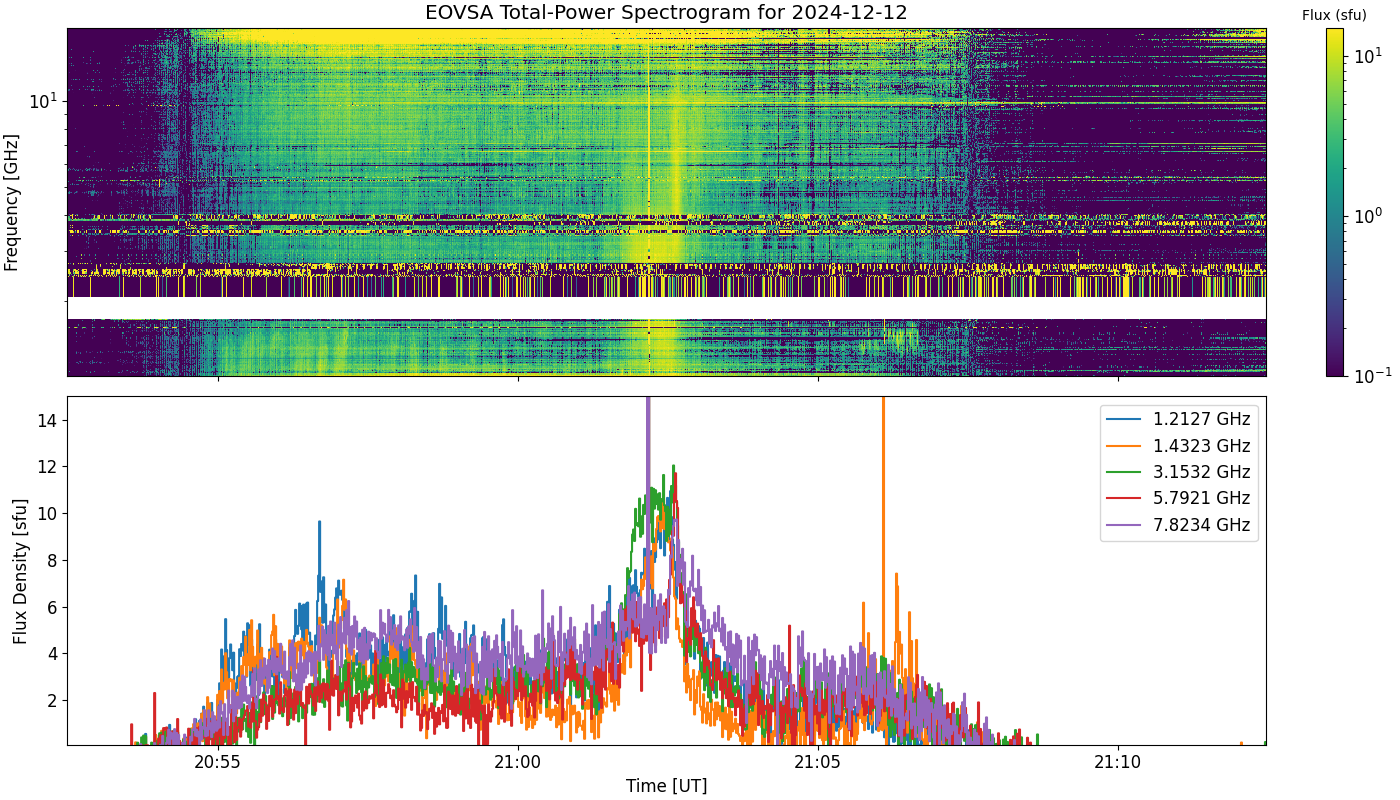This screenshot has width=1400, height=800.
Task: Click the 21:10 time tick label
Action: click(x=1117, y=761)
